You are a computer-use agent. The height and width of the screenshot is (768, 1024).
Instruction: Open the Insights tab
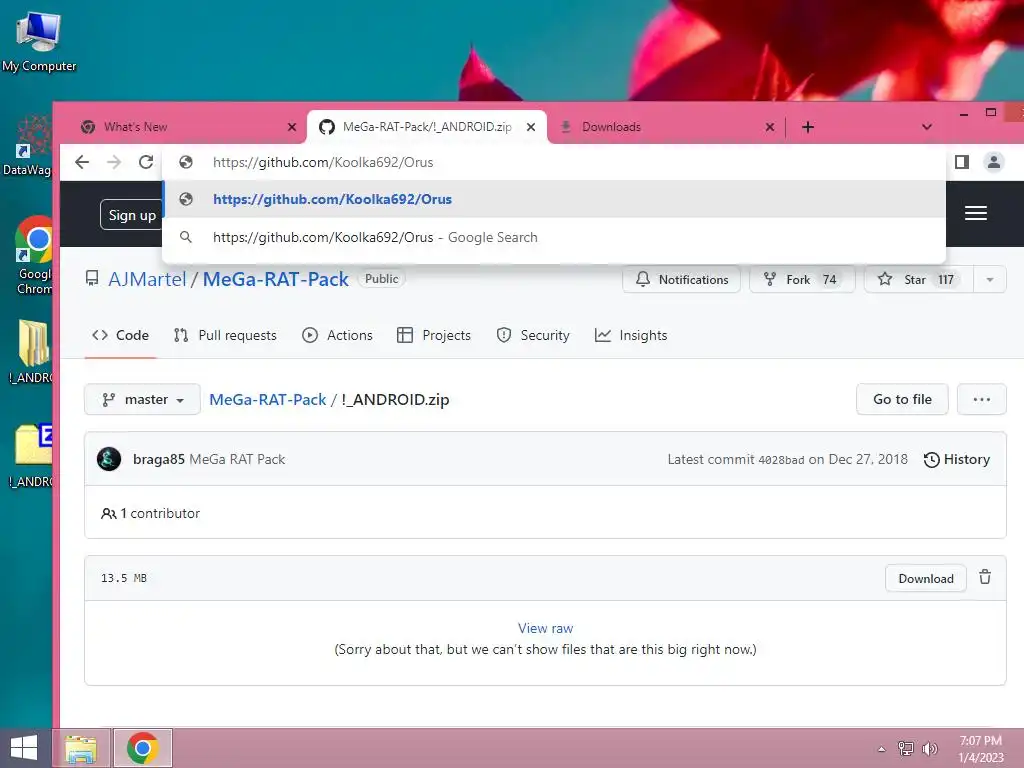631,335
